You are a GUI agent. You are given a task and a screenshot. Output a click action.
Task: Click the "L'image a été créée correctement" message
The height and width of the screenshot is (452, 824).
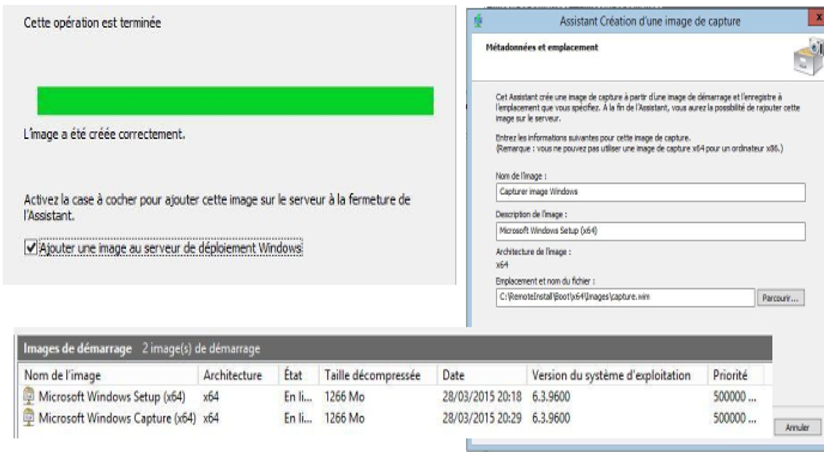click(105, 134)
